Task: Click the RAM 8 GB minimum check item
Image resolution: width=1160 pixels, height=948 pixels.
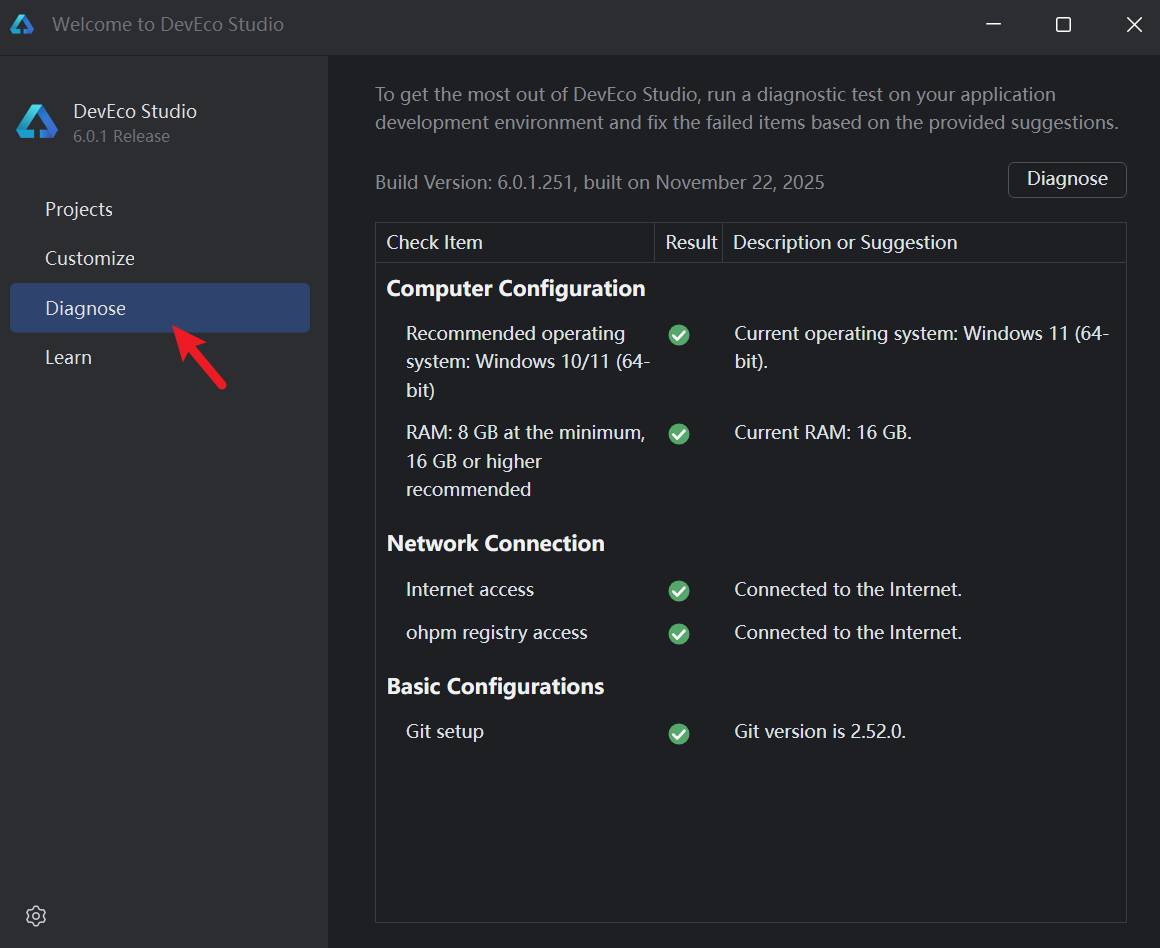Action: [x=525, y=461]
